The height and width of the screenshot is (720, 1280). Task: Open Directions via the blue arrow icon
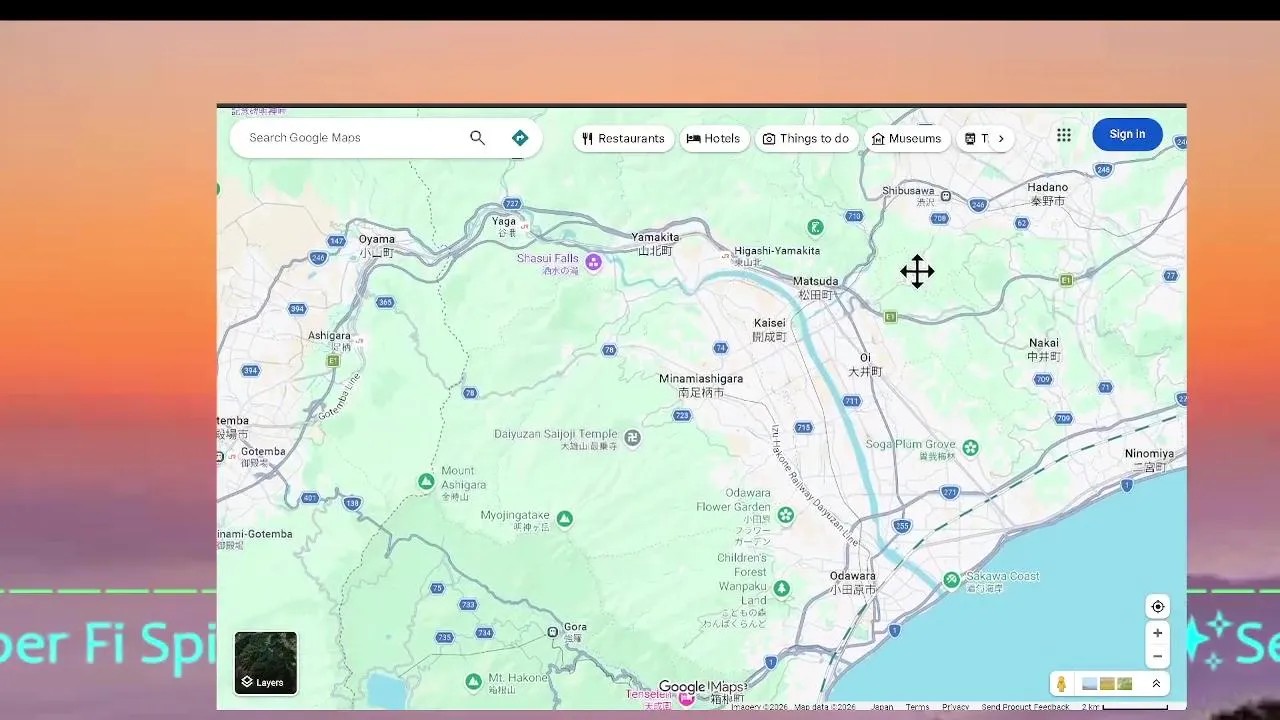tap(519, 138)
